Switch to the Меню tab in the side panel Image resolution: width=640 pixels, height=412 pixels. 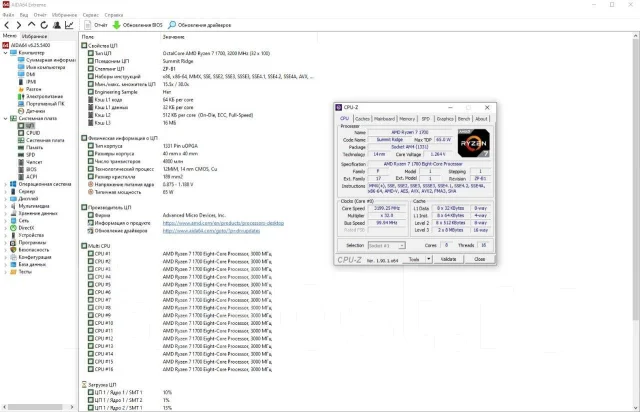(x=10, y=36)
